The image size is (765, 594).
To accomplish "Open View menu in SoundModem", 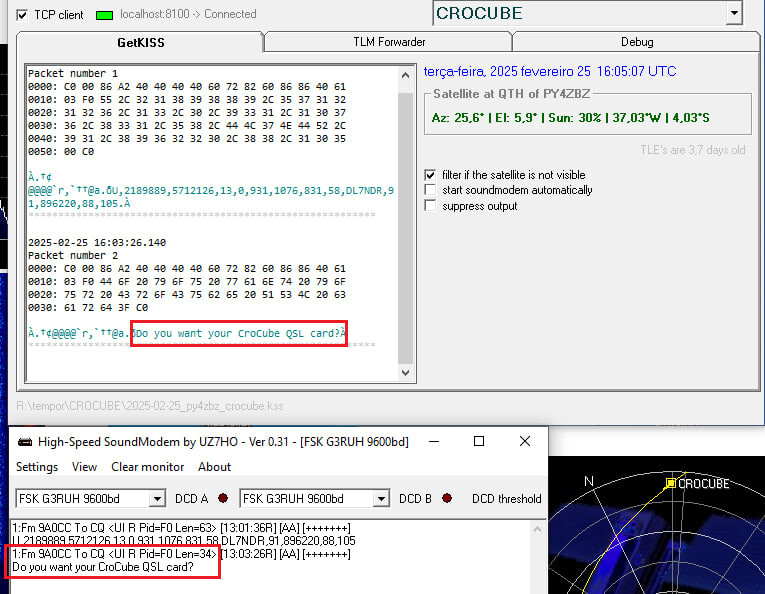I will tap(84, 467).
